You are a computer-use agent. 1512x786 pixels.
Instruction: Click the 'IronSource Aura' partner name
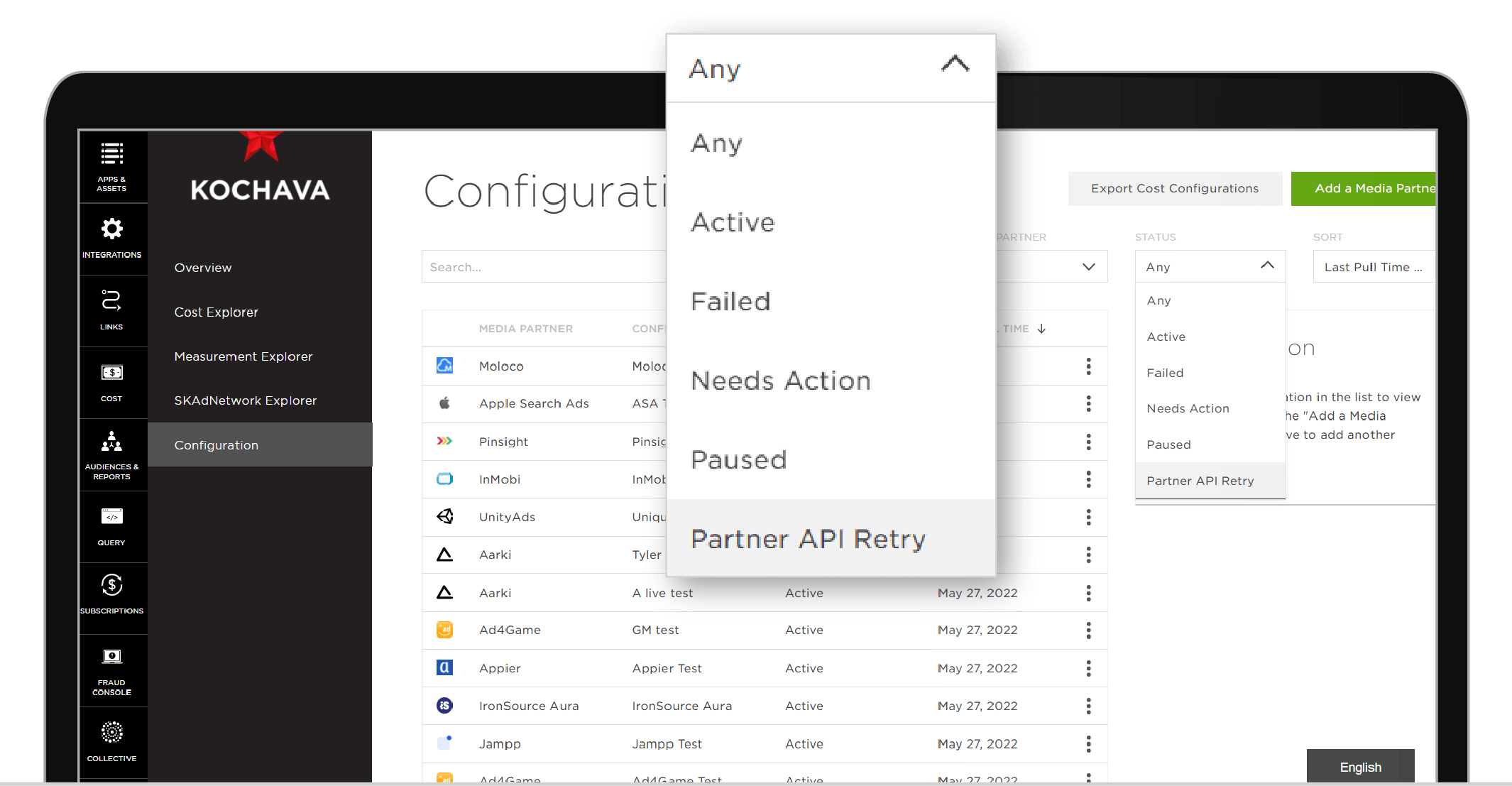(x=529, y=706)
